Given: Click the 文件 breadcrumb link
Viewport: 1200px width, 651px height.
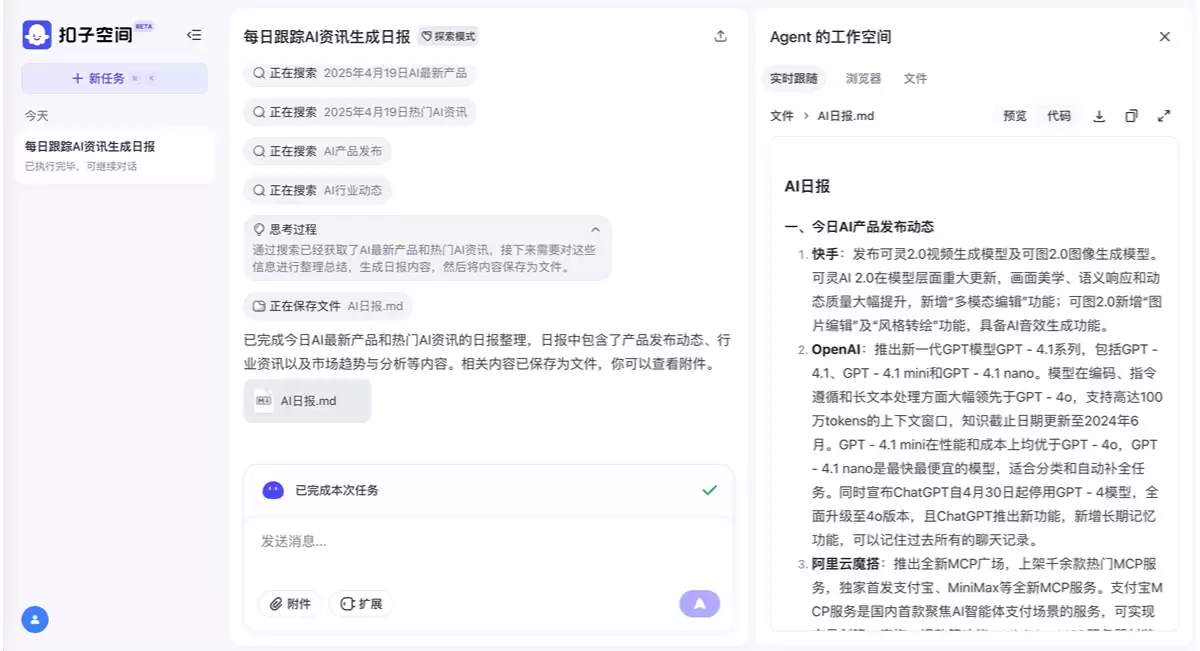Looking at the screenshot, I should point(782,116).
